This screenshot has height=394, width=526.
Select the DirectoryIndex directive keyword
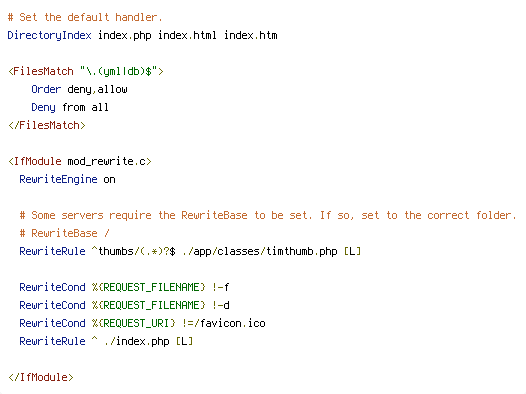pyautogui.click(x=49, y=36)
